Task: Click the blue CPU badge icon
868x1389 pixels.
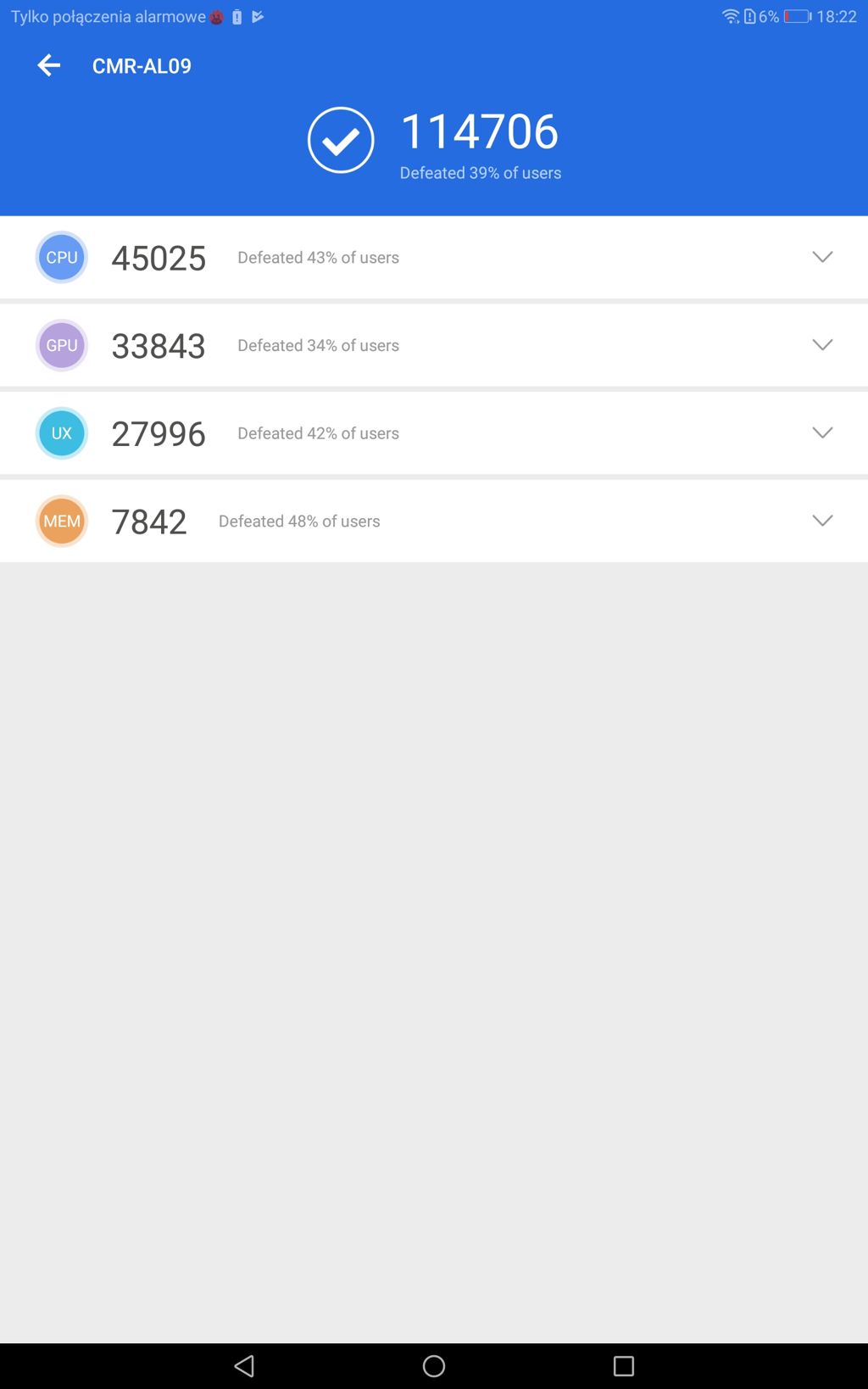Action: [x=62, y=257]
